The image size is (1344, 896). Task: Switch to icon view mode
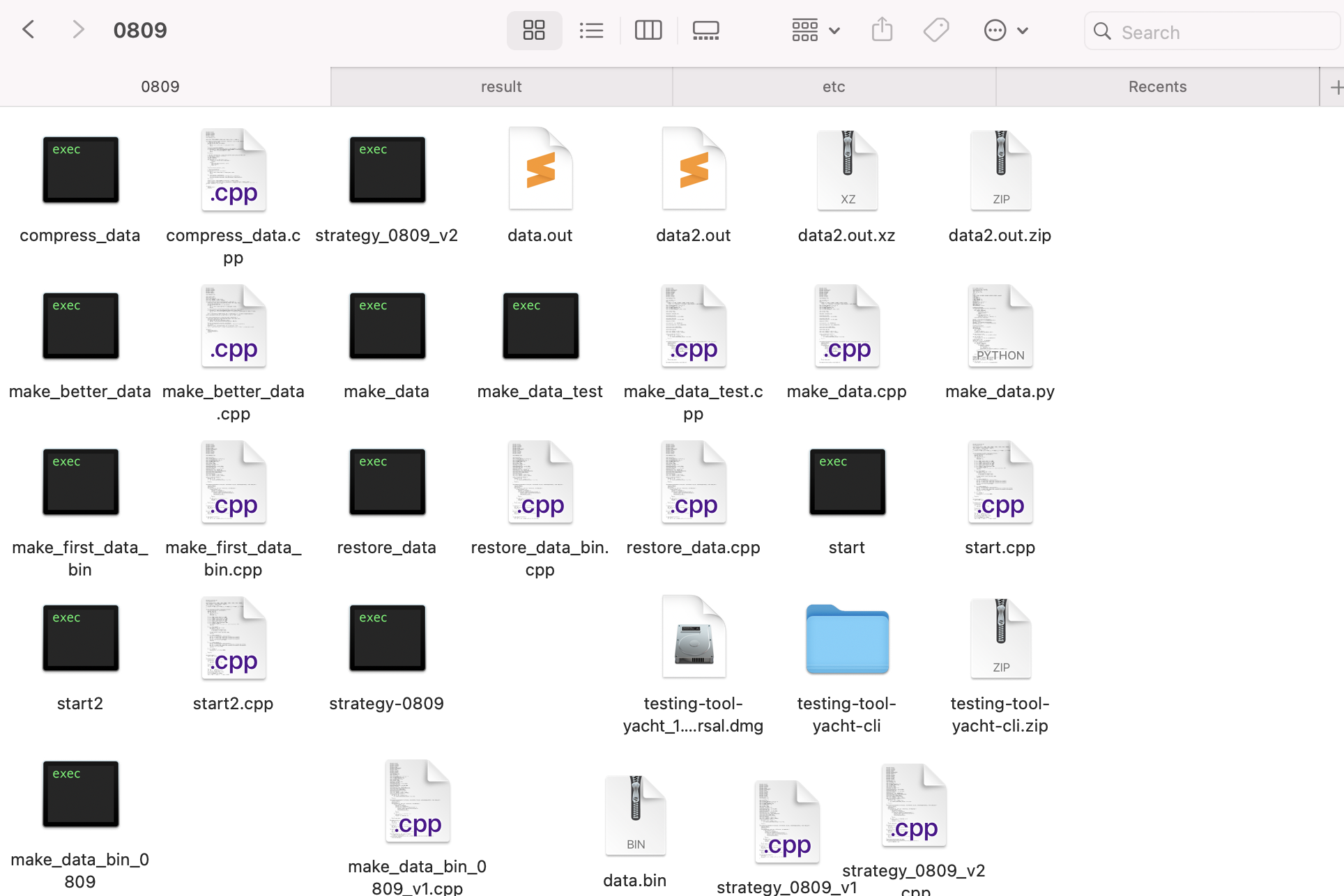pyautogui.click(x=534, y=30)
